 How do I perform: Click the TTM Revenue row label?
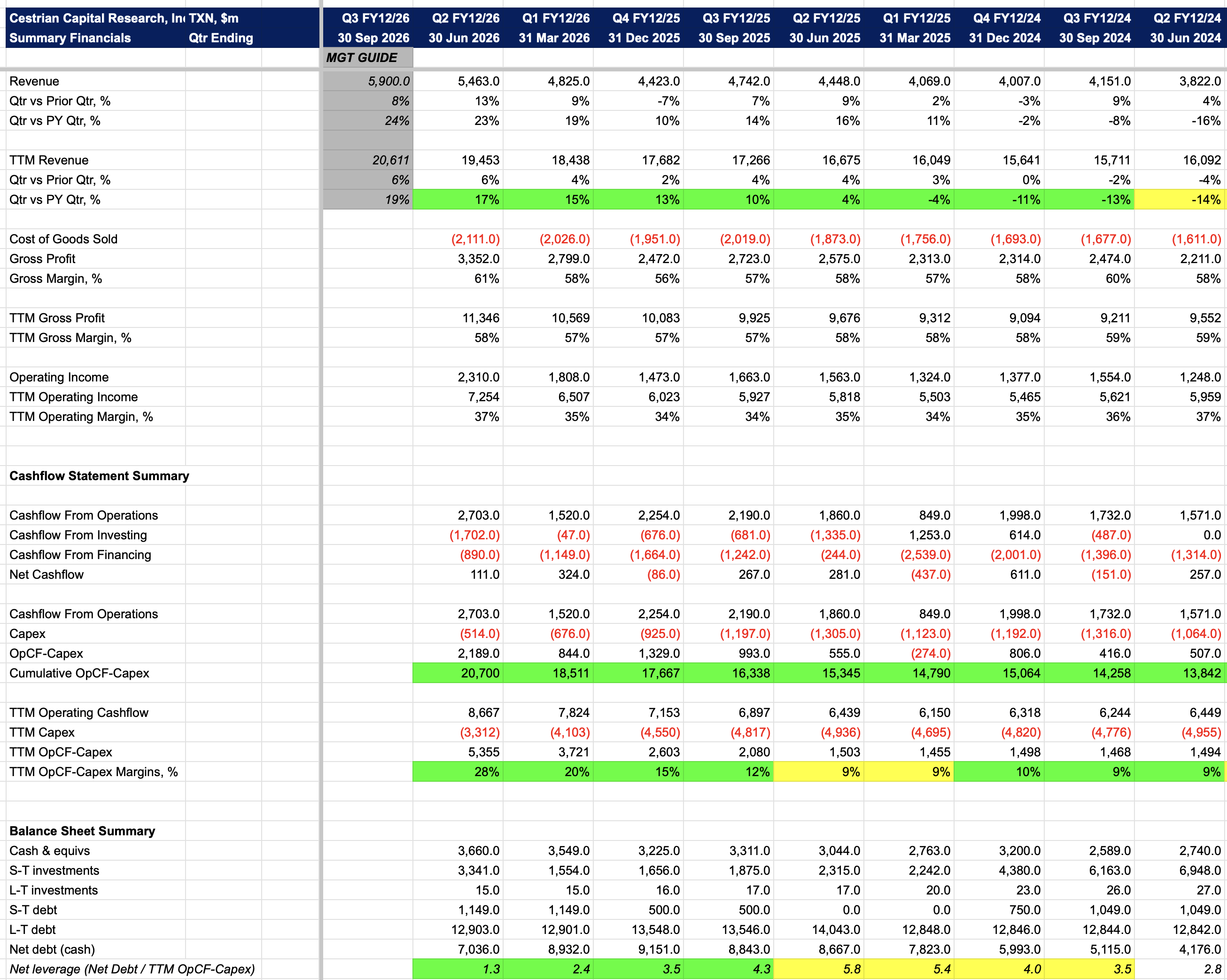pyautogui.click(x=49, y=160)
